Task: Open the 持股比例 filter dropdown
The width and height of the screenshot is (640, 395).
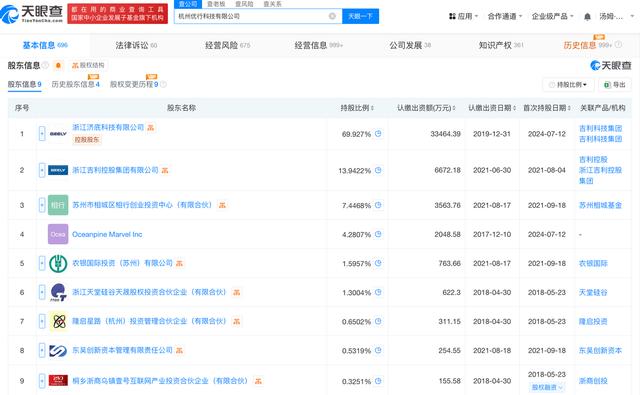Action: click(569, 84)
